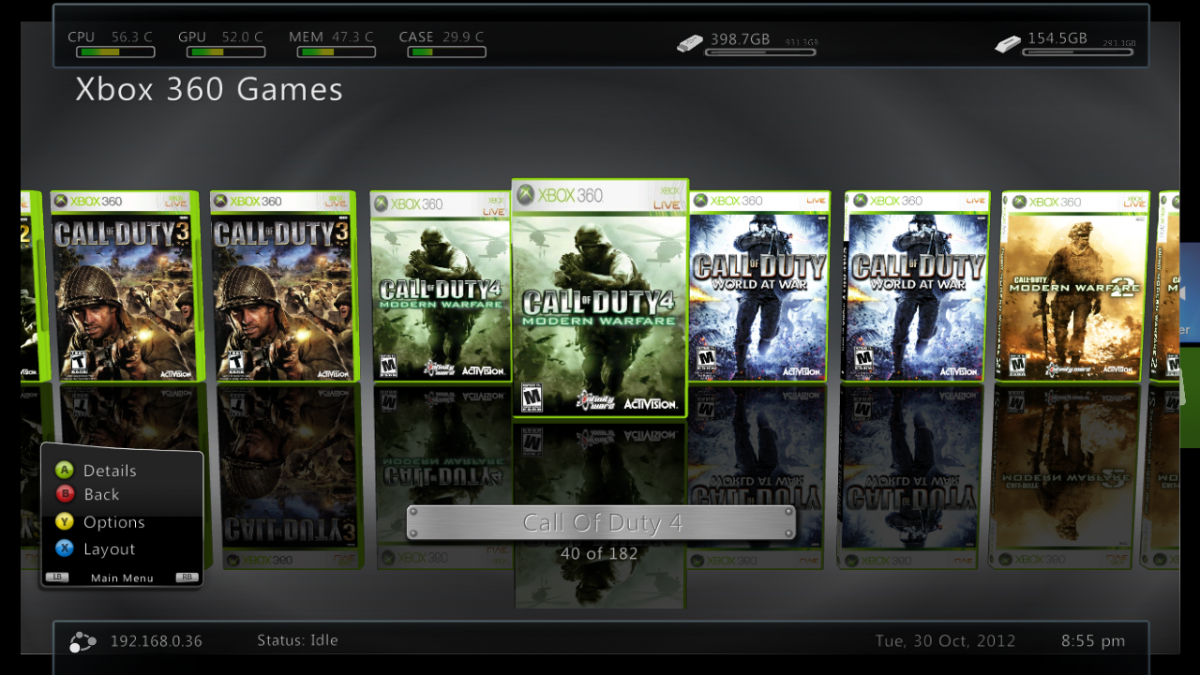
Task: Select the enlarged Call of Duty 4 cover
Action: [x=600, y=298]
